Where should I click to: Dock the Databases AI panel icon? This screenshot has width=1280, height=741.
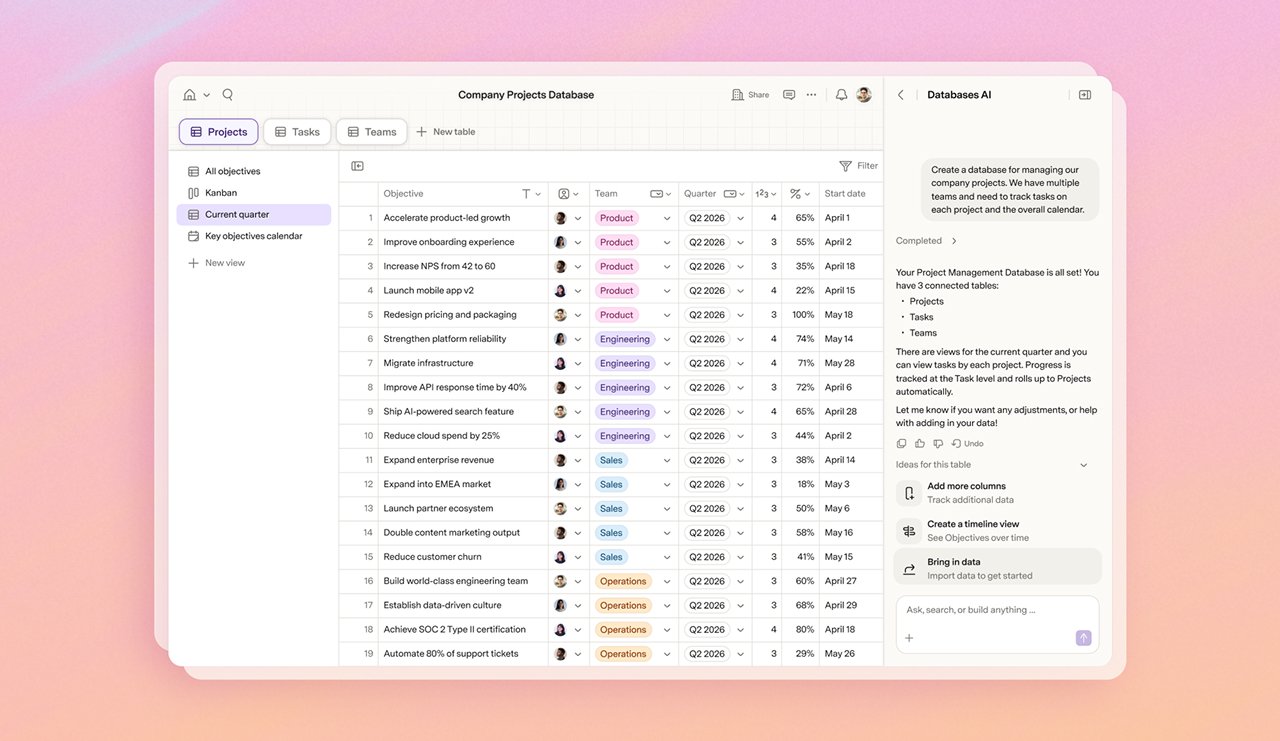click(1085, 95)
